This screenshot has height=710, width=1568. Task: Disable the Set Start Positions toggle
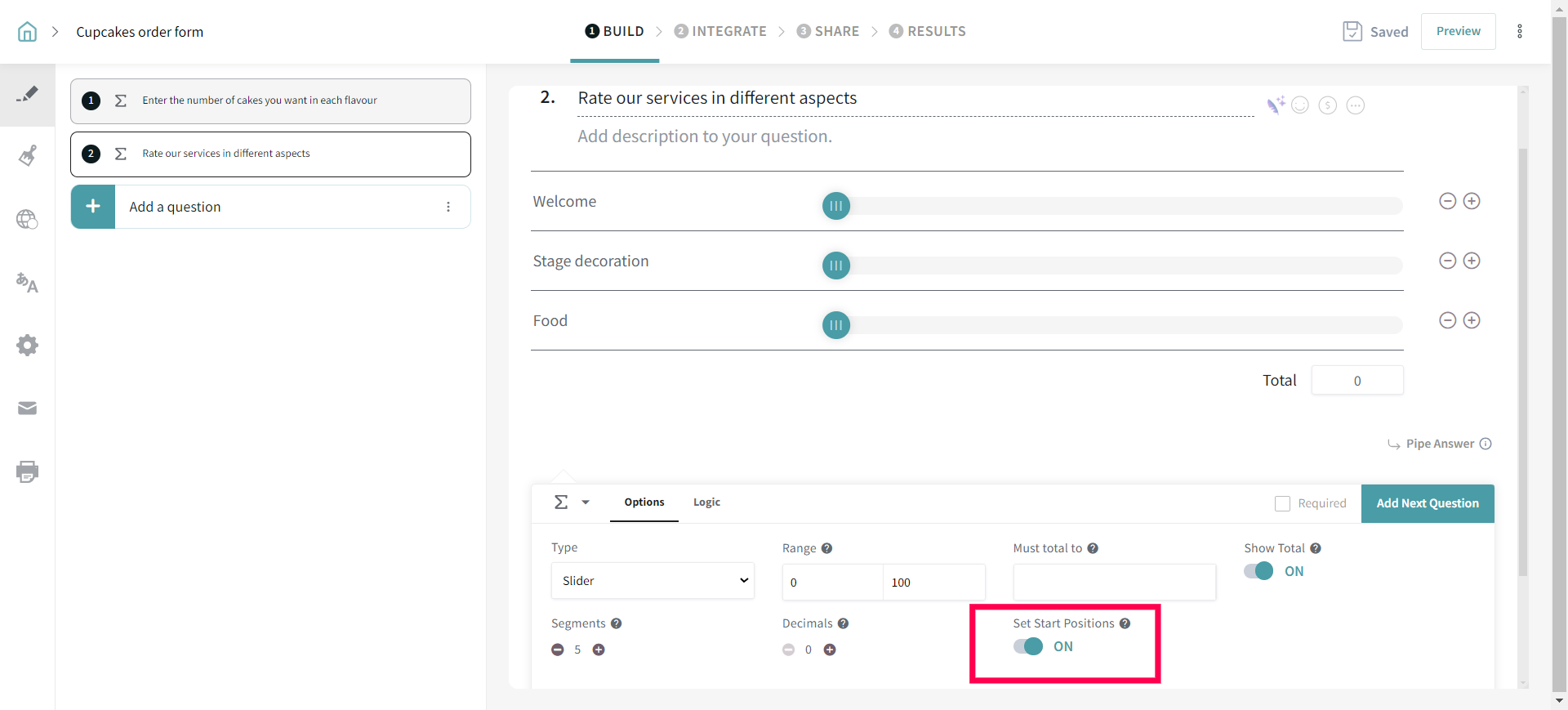pos(1028,646)
